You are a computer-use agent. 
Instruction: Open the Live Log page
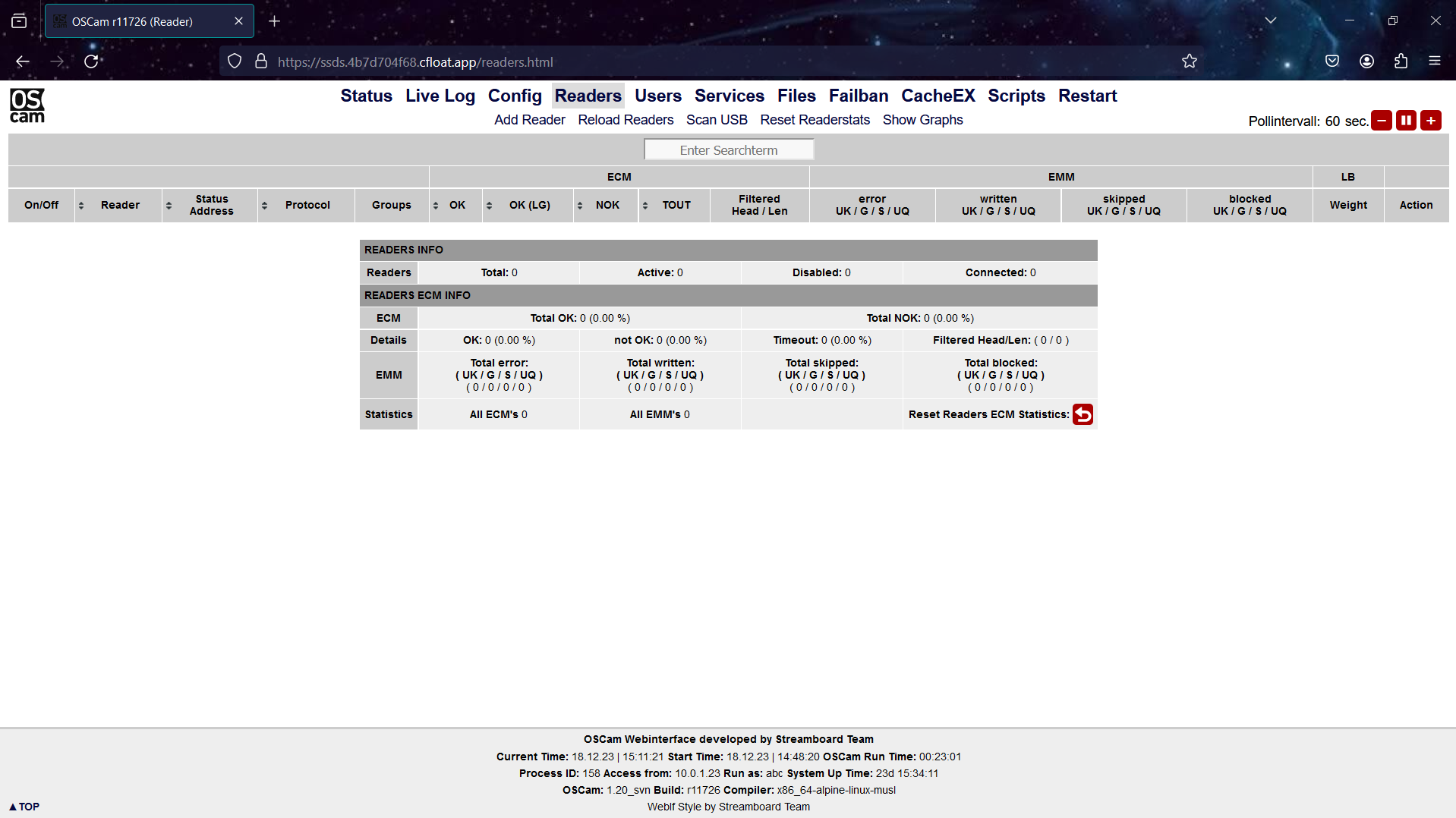440,96
